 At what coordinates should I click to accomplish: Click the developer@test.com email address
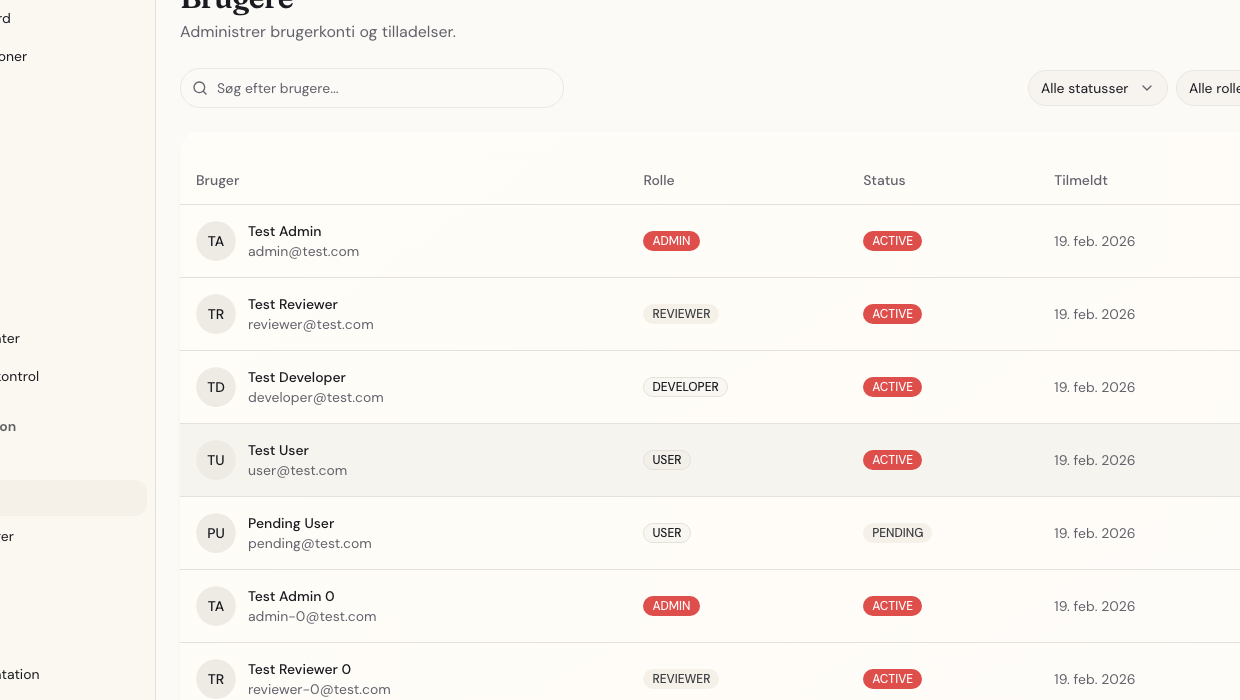316,397
